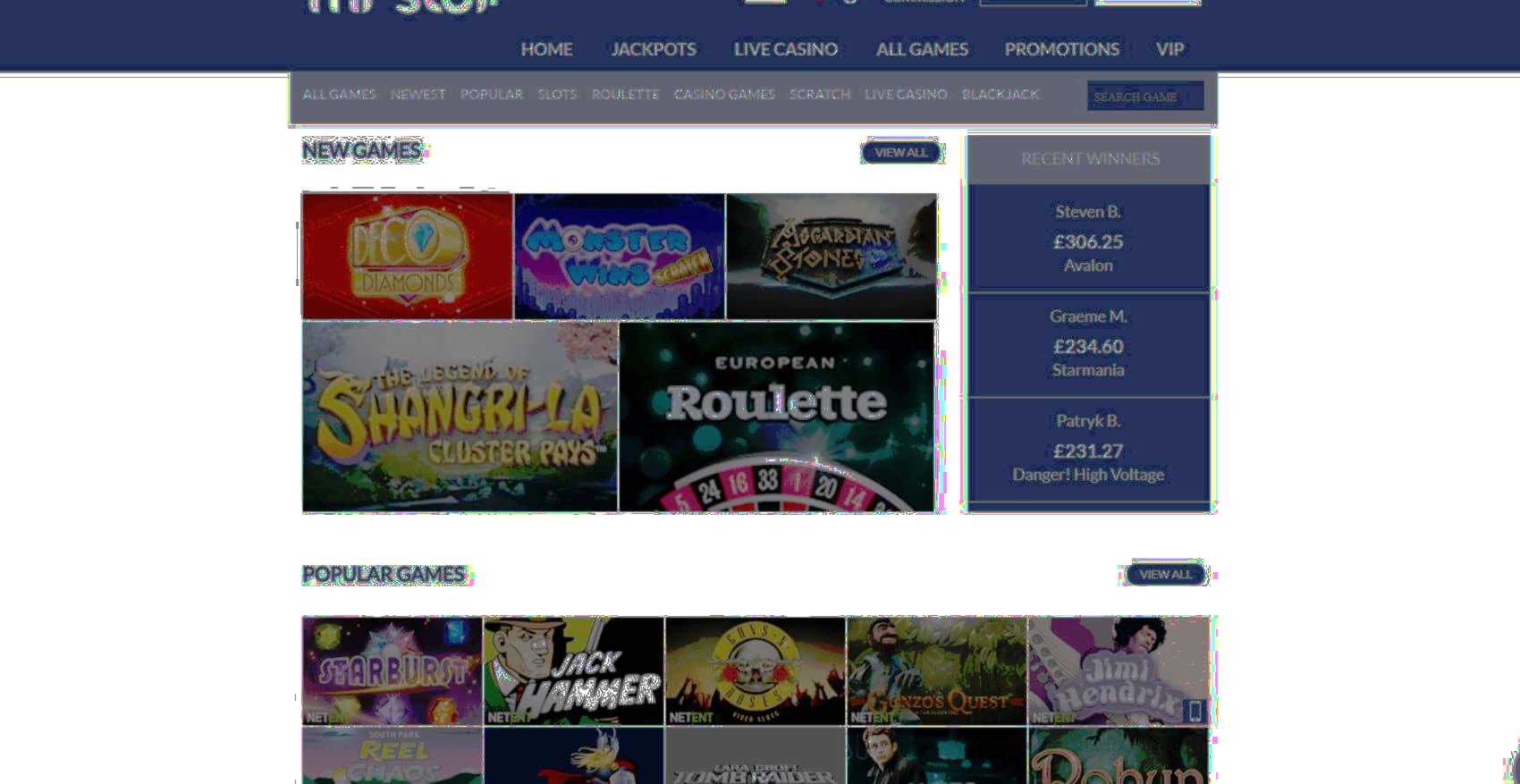Open South Park Reel Chaos game

392,755
